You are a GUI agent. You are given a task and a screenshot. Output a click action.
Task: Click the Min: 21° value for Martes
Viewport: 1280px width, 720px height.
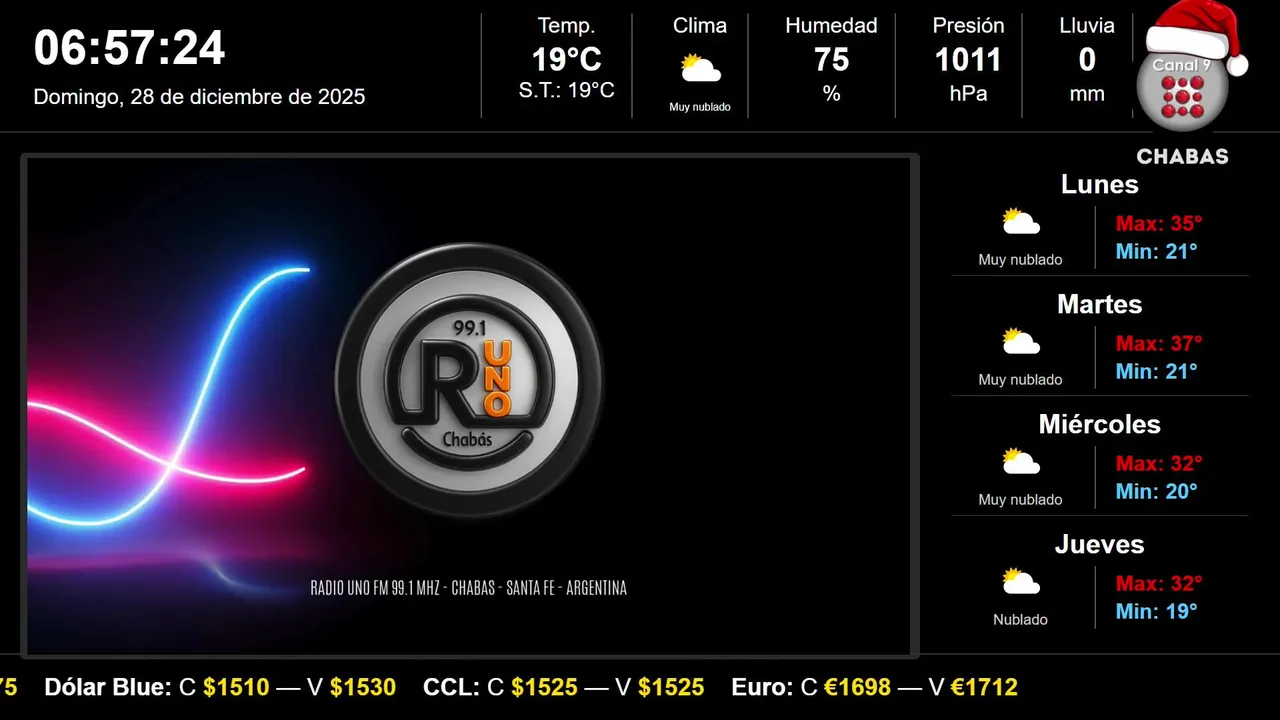[1156, 371]
